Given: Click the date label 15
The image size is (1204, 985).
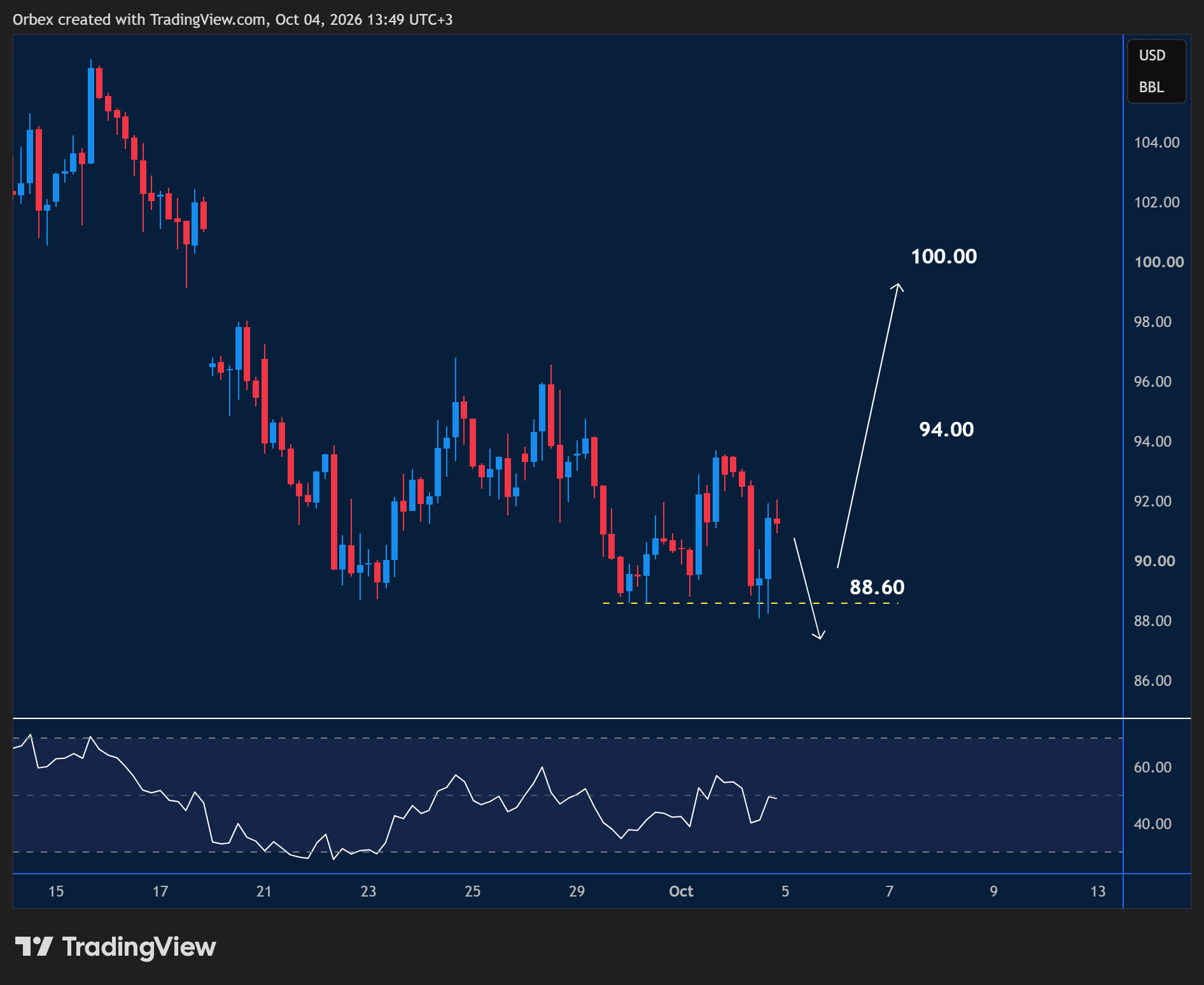Looking at the screenshot, I should (56, 891).
